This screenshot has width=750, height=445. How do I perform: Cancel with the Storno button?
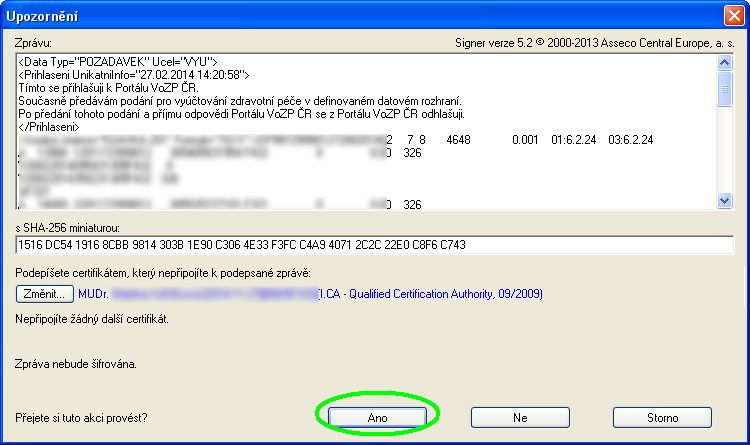point(663,416)
